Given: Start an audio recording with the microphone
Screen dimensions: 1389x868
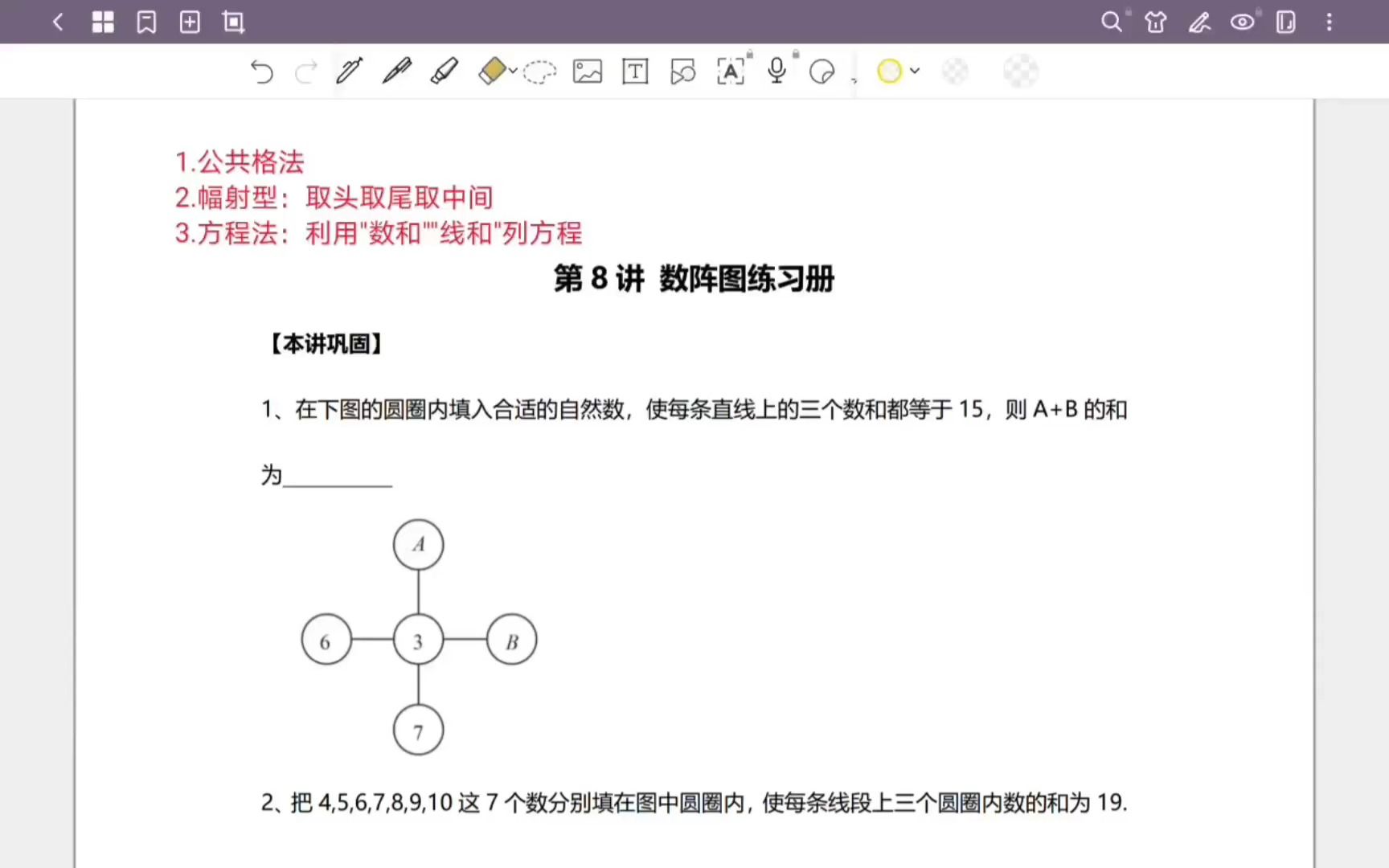Looking at the screenshot, I should pos(776,71).
